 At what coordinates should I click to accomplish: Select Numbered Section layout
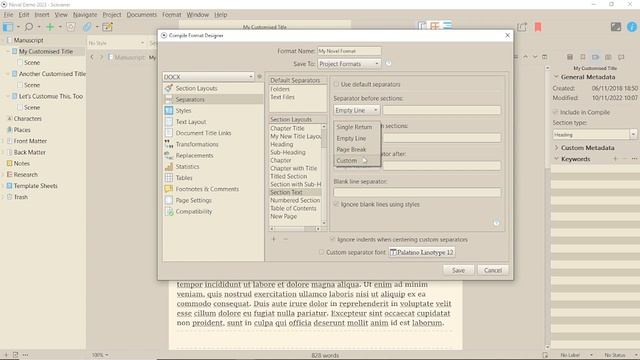[295, 200]
